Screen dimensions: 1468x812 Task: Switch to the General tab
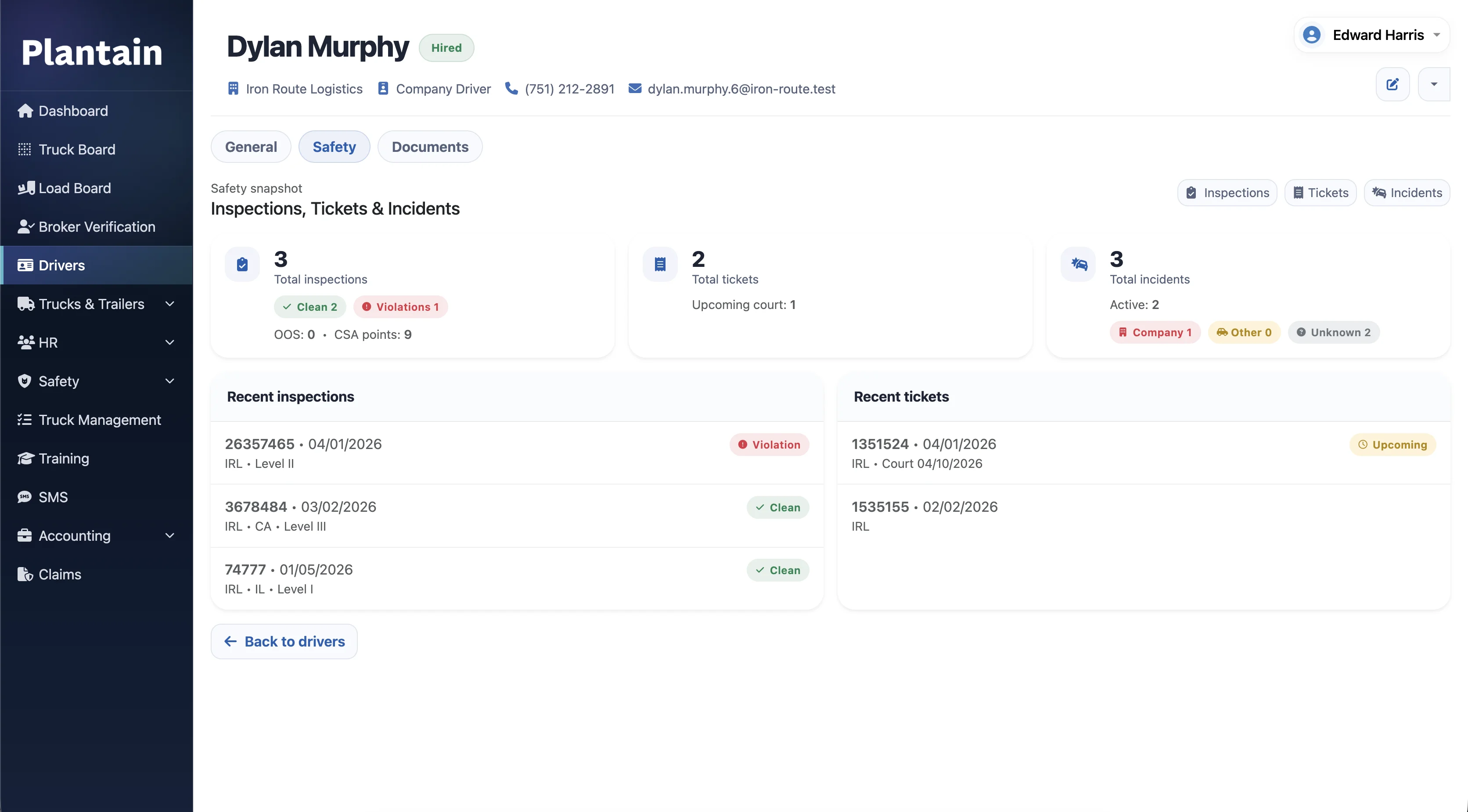tap(251, 147)
